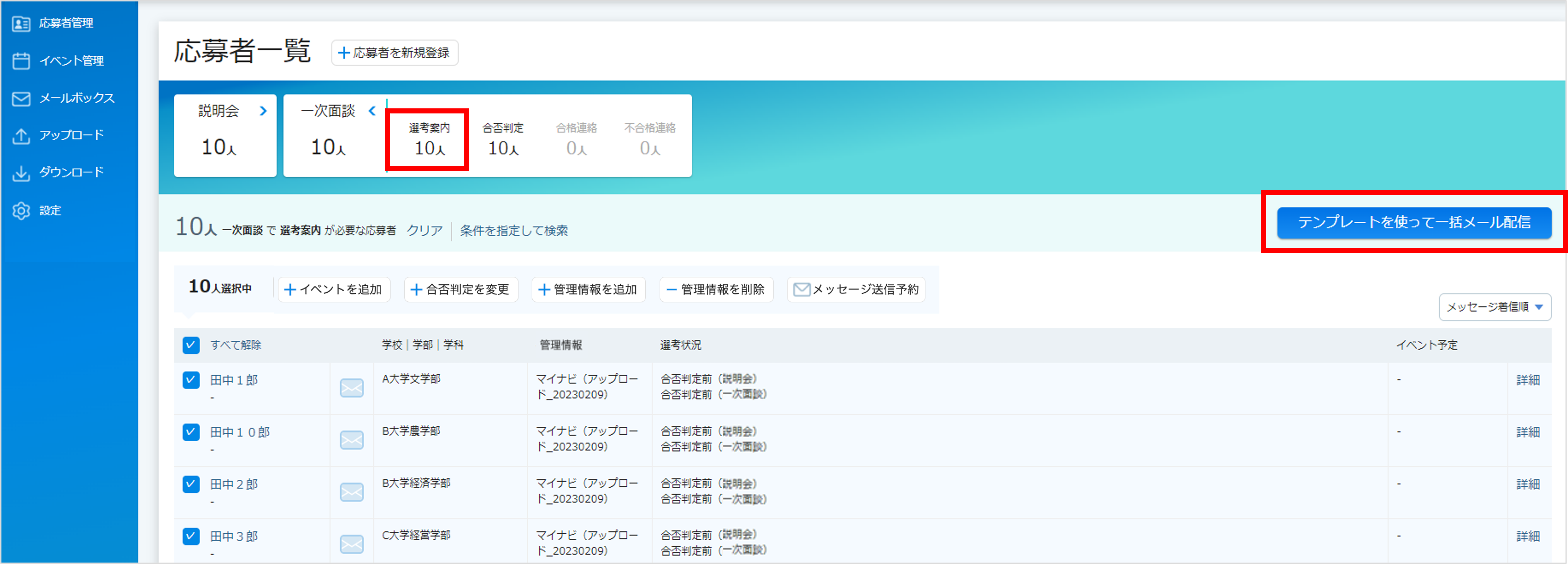Select the 説明会 10人 stage card
Screen dimensions: 1568x564
pyautogui.click(x=225, y=136)
